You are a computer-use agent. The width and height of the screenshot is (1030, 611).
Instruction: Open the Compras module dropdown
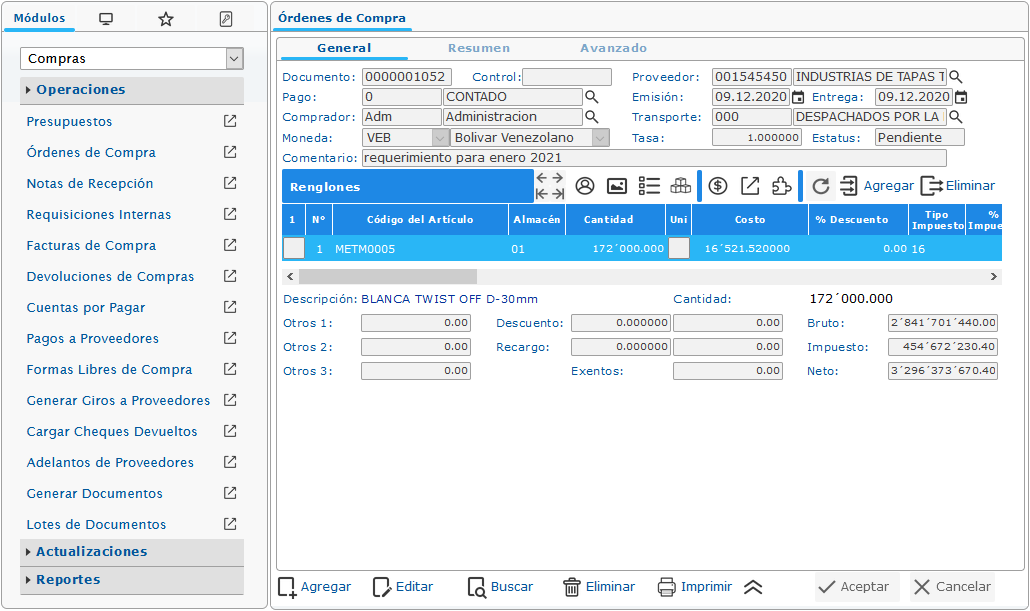pos(235,58)
